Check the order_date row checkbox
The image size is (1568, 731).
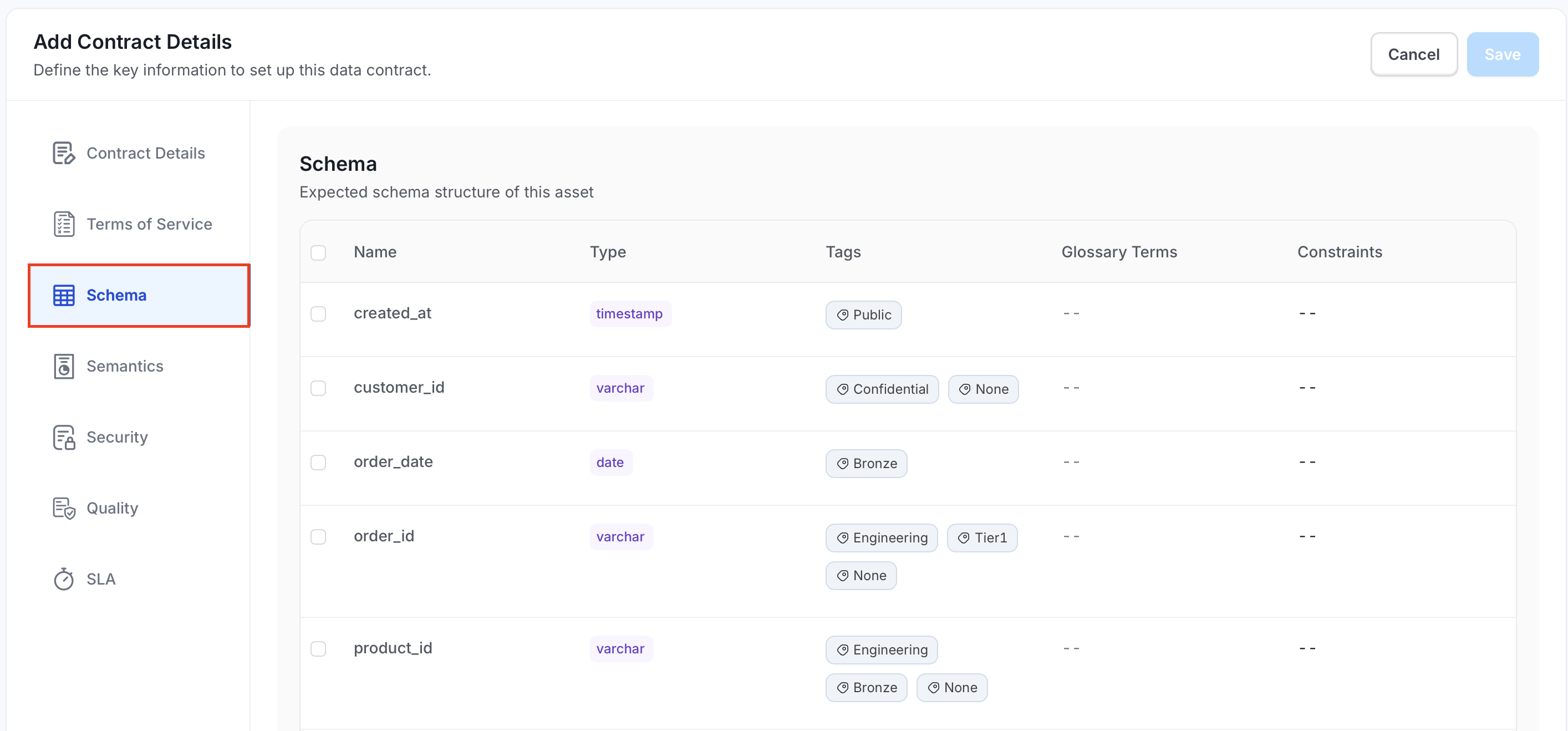click(x=318, y=462)
